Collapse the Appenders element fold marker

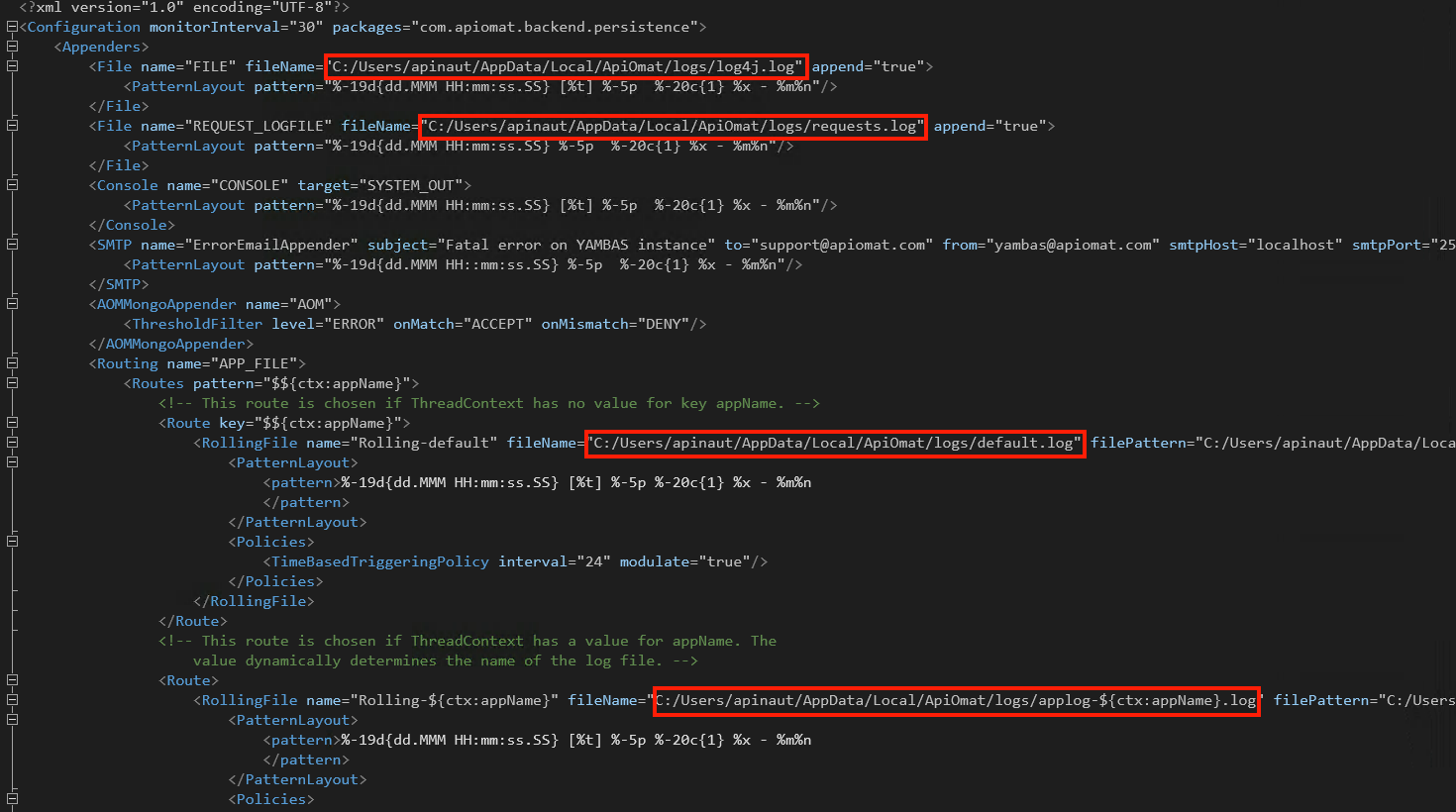(12, 47)
